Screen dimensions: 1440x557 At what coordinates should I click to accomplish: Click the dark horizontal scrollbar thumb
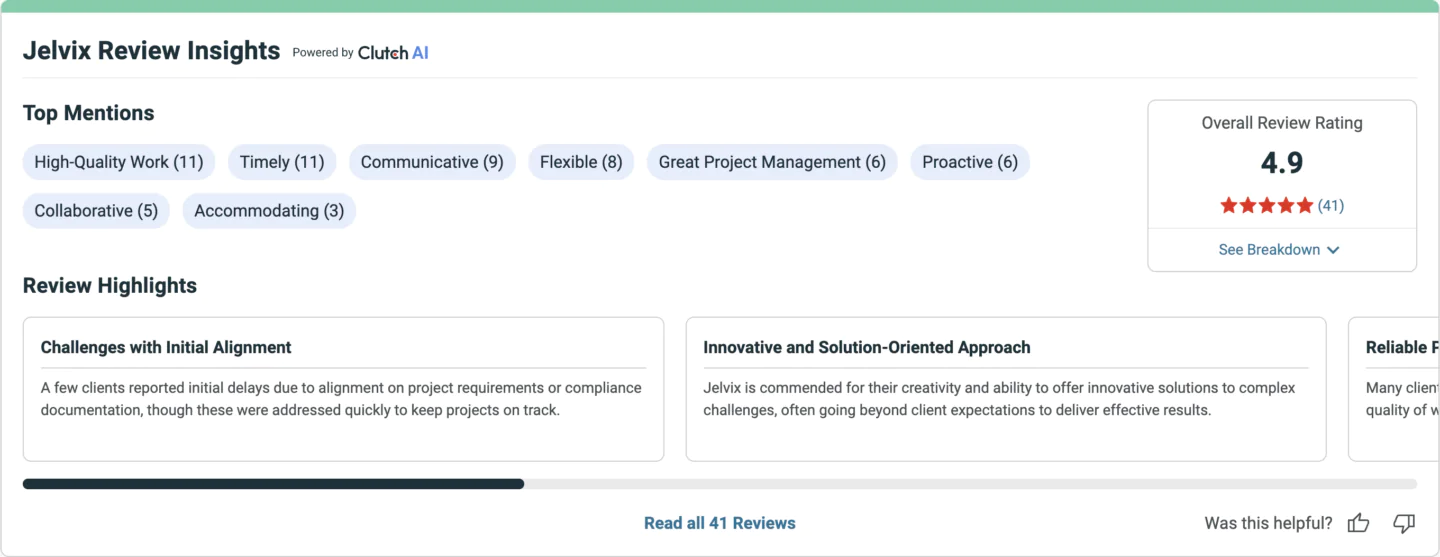(273, 484)
